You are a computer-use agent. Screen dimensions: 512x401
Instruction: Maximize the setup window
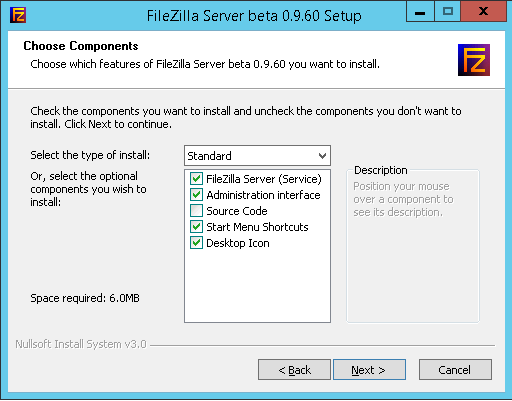click(447, 12)
